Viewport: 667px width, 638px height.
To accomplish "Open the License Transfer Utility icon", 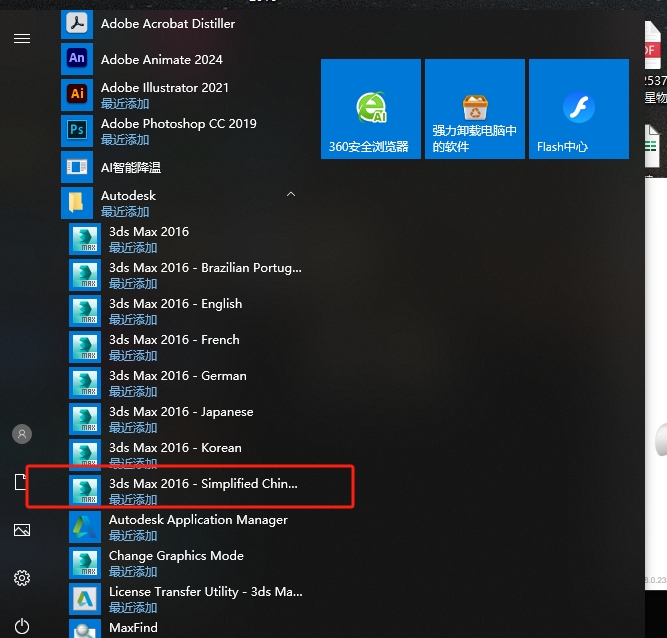I will click(85, 598).
